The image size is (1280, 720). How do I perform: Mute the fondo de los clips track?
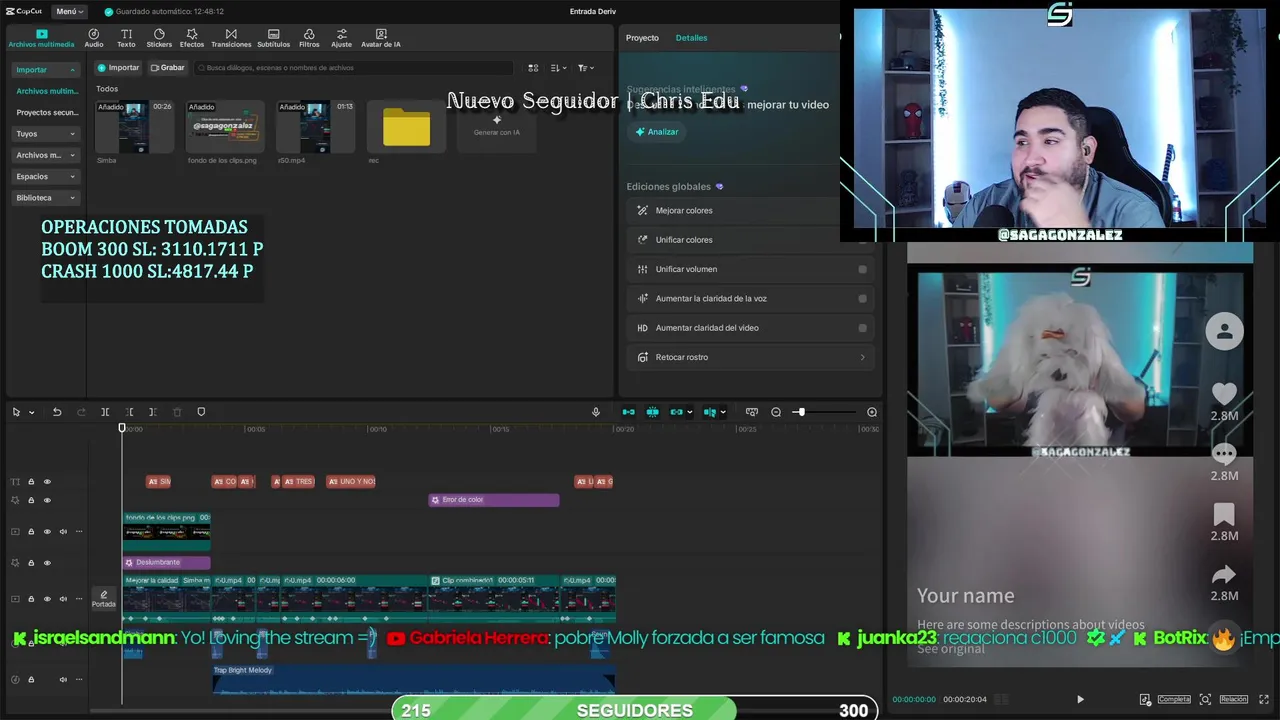[x=63, y=532]
